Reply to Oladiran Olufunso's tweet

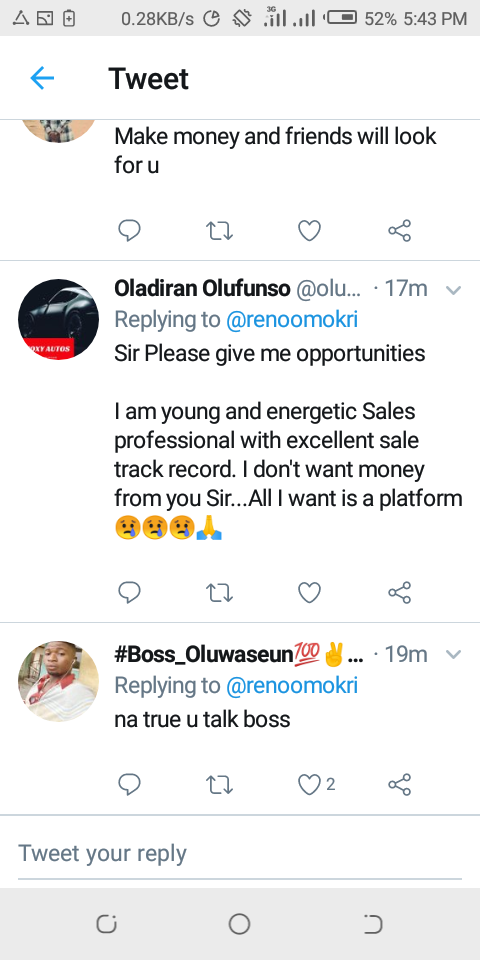[x=129, y=592]
